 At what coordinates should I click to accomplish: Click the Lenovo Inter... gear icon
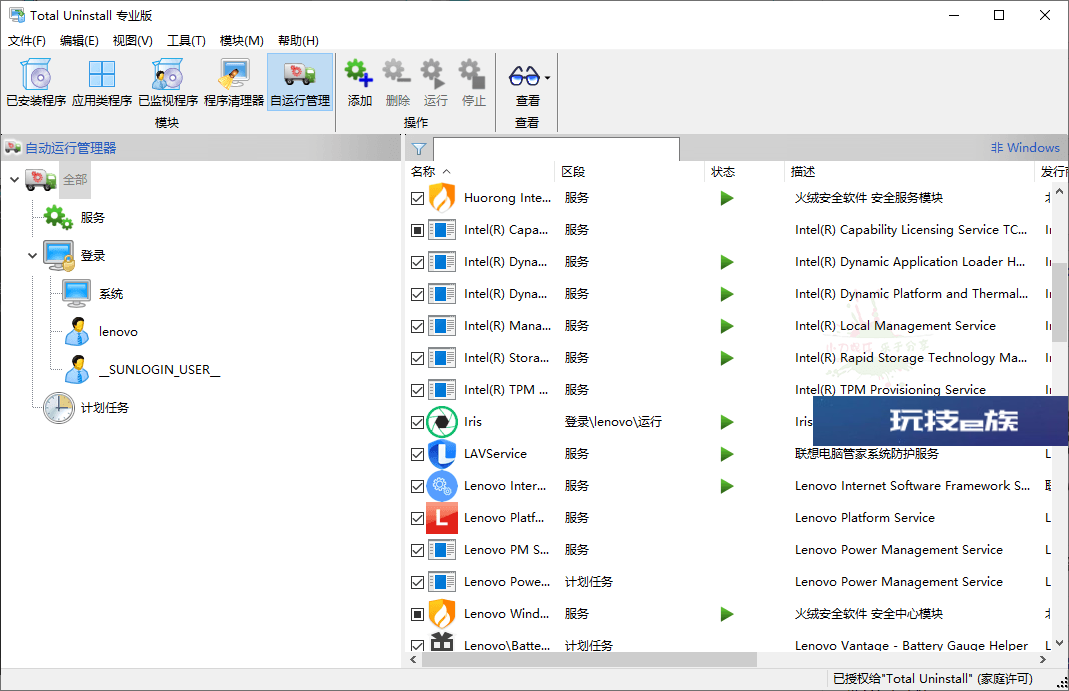[442, 486]
